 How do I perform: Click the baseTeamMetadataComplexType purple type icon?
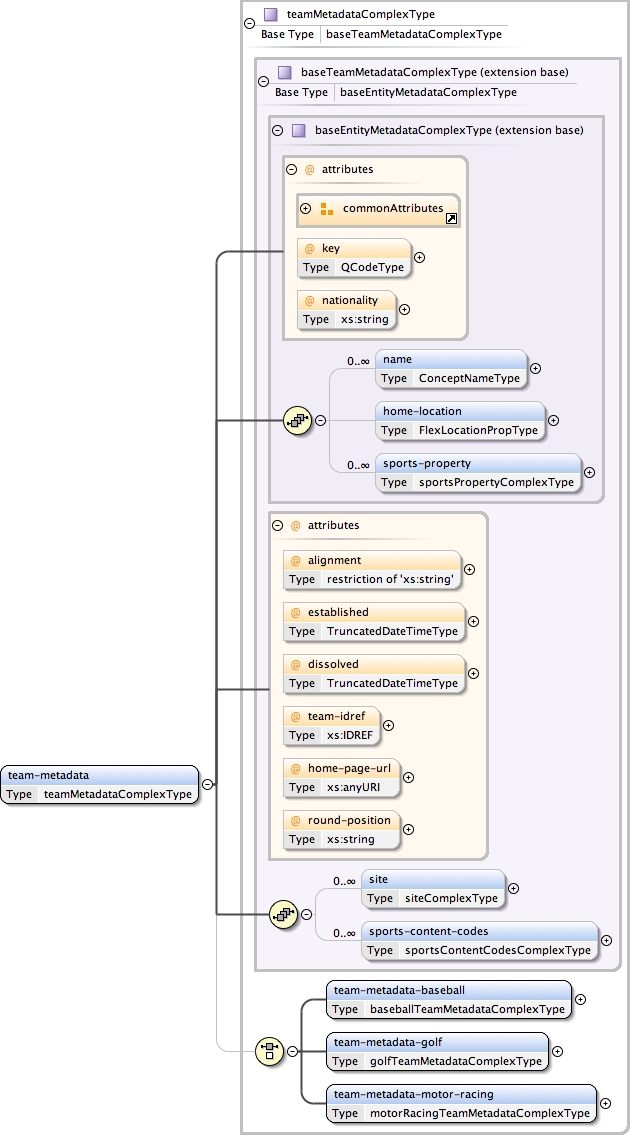click(284, 72)
